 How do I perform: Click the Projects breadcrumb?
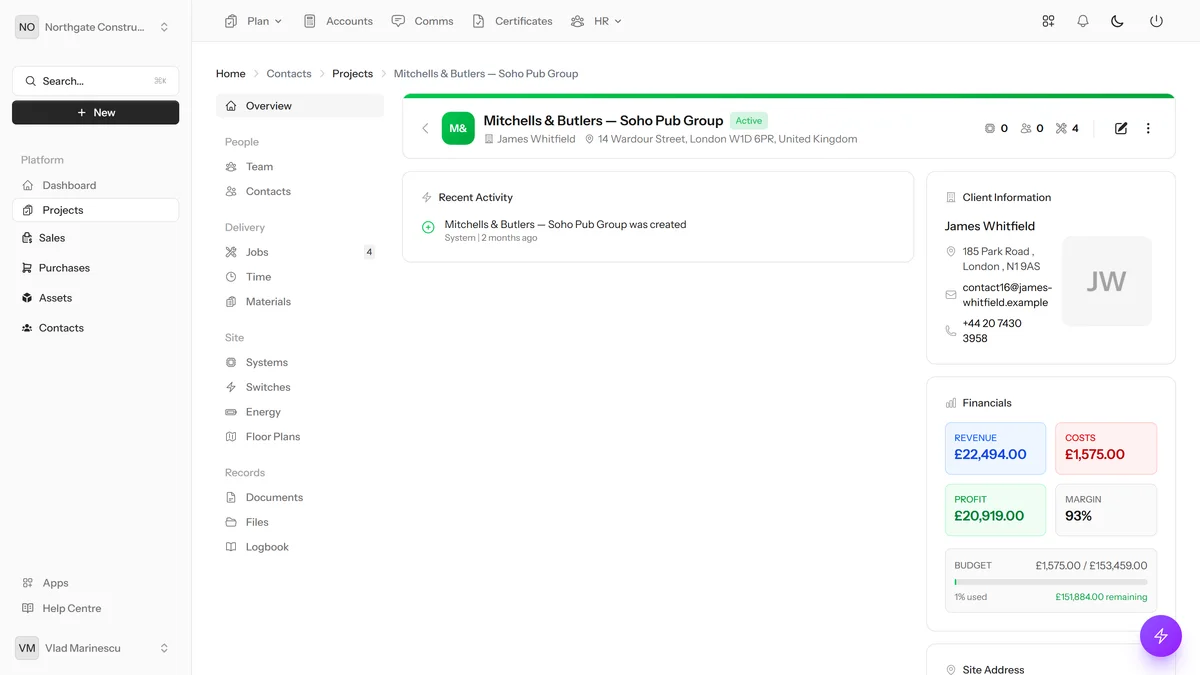tap(352, 74)
